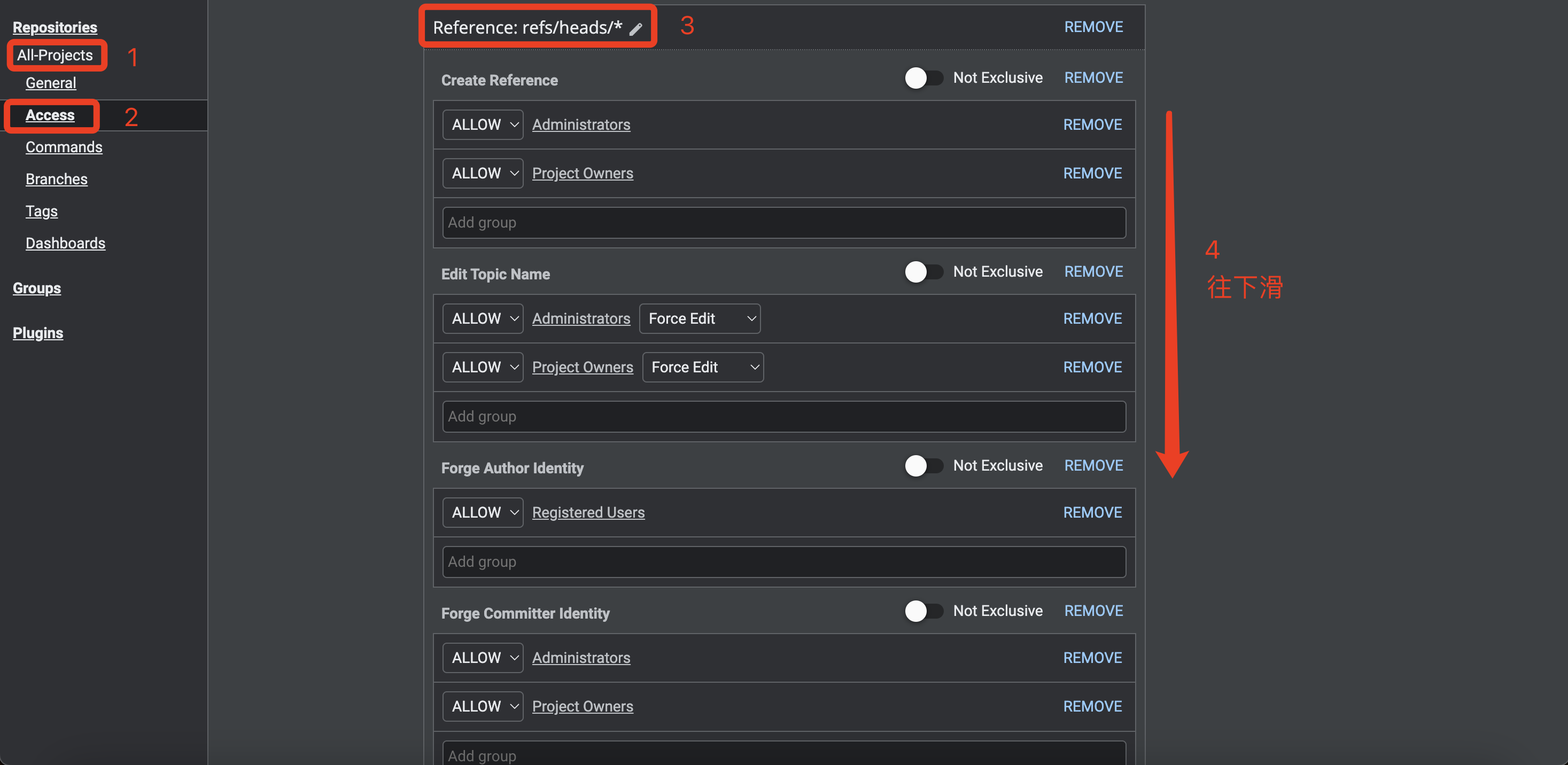This screenshot has height=765, width=1568.
Task: Click Add group field under Edit Topic Name
Action: point(783,416)
